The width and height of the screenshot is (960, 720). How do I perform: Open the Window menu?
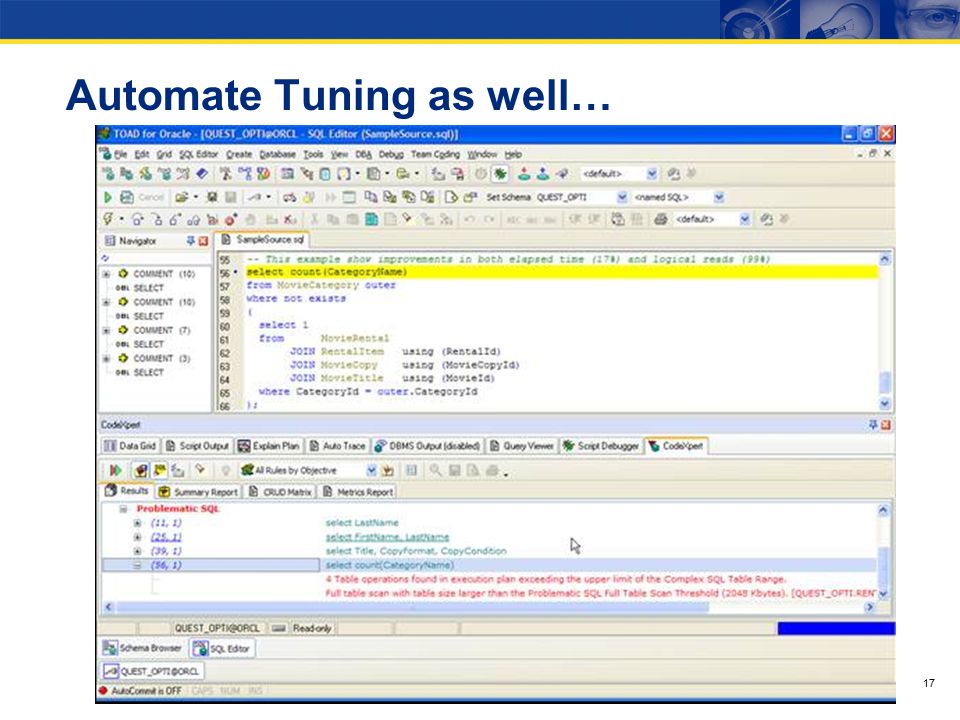482,154
